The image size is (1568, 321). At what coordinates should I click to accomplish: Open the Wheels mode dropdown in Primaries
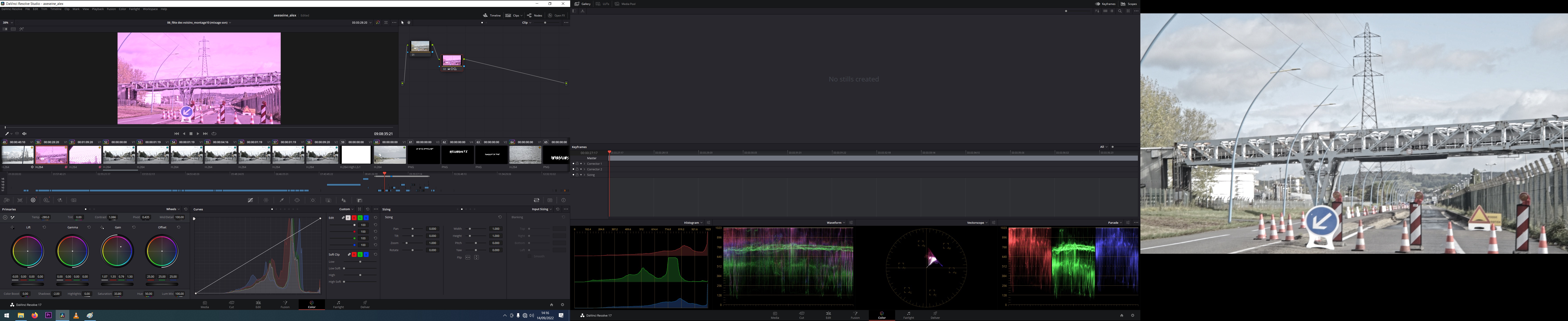coord(173,209)
